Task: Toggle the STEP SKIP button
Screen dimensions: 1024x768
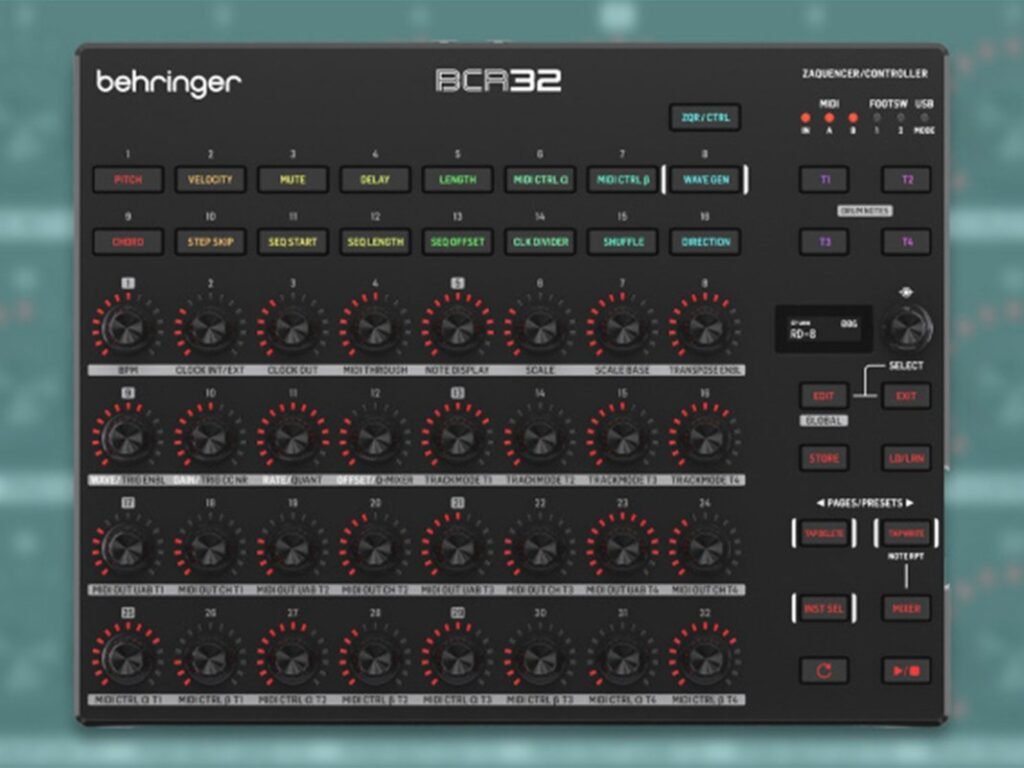Action: pyautogui.click(x=210, y=242)
